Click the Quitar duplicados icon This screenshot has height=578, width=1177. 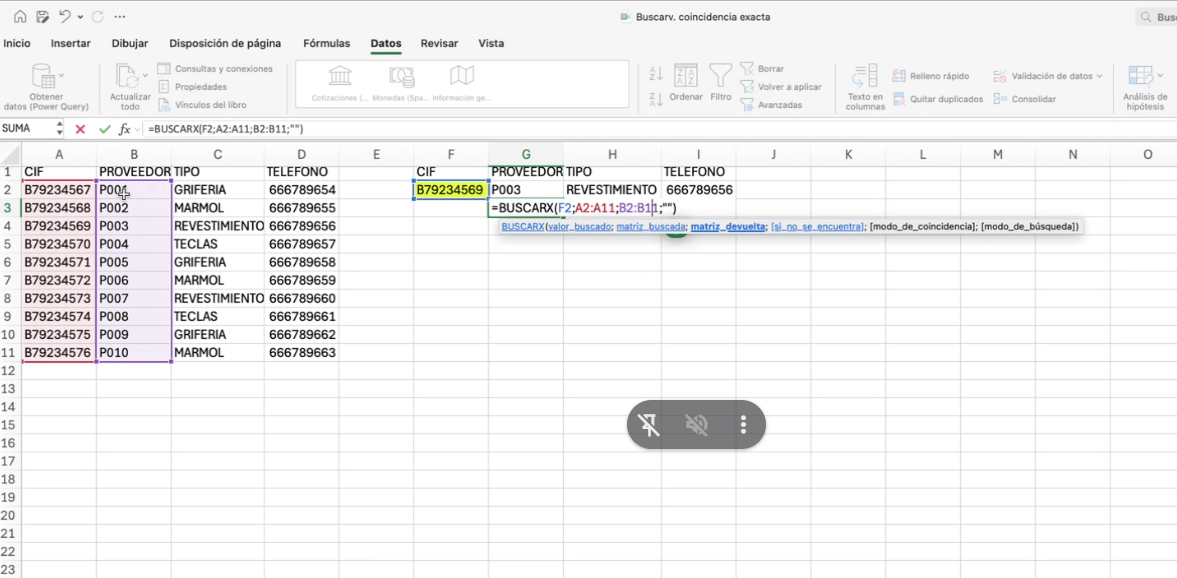tap(900, 99)
